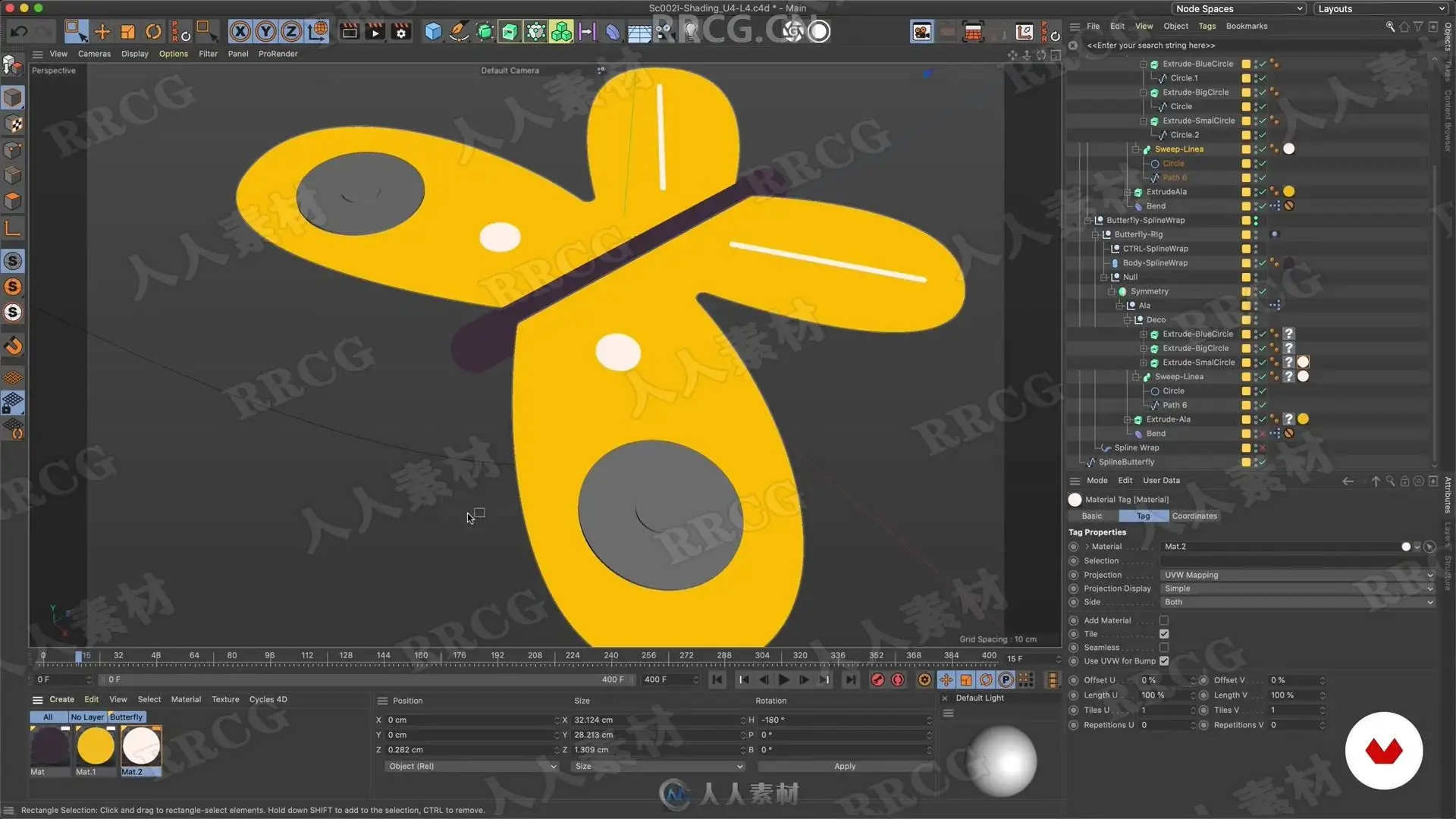Select the Rotate tool
The width and height of the screenshot is (1456, 819).
click(x=153, y=32)
